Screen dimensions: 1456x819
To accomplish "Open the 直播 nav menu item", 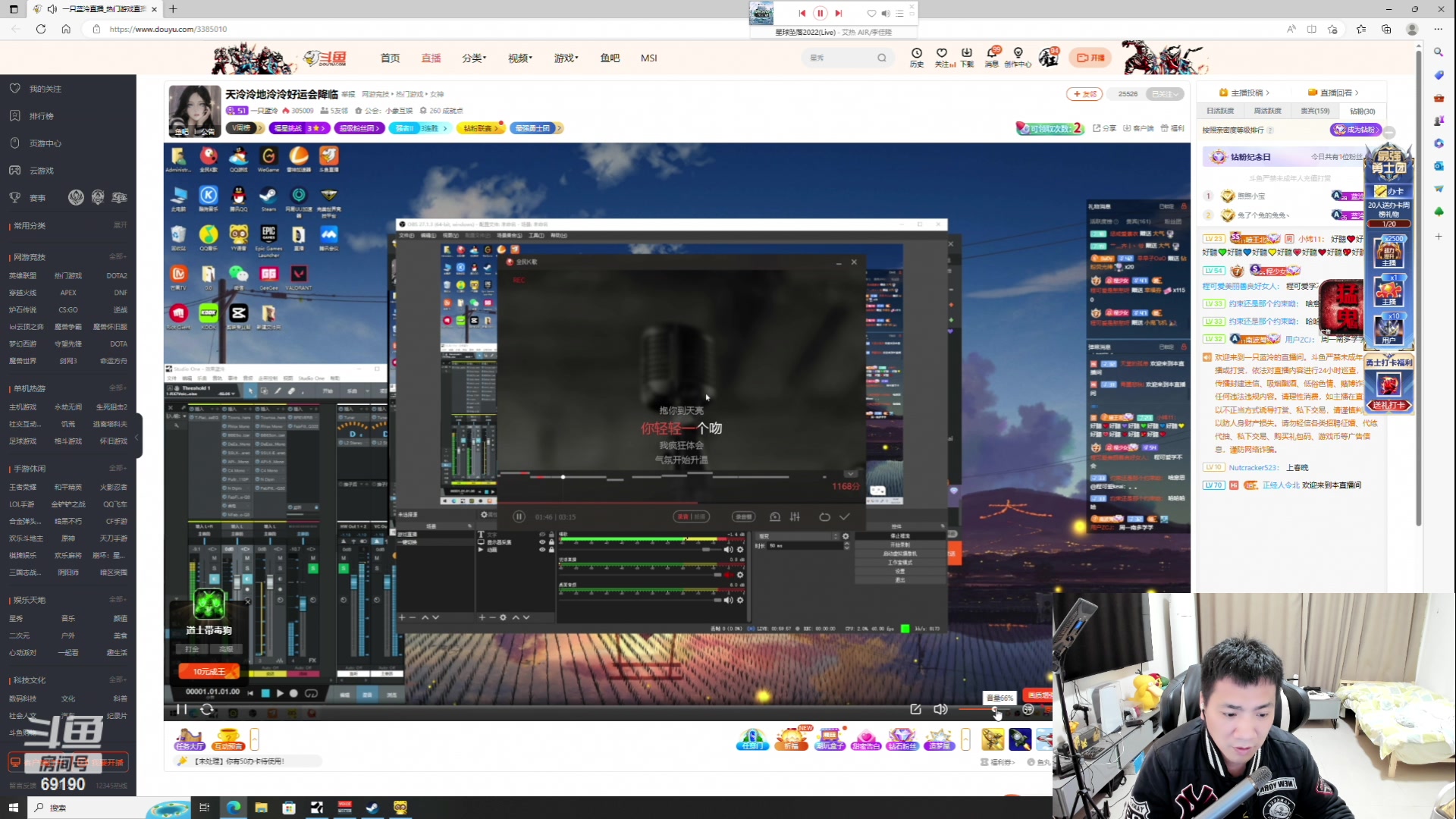I will pyautogui.click(x=431, y=58).
